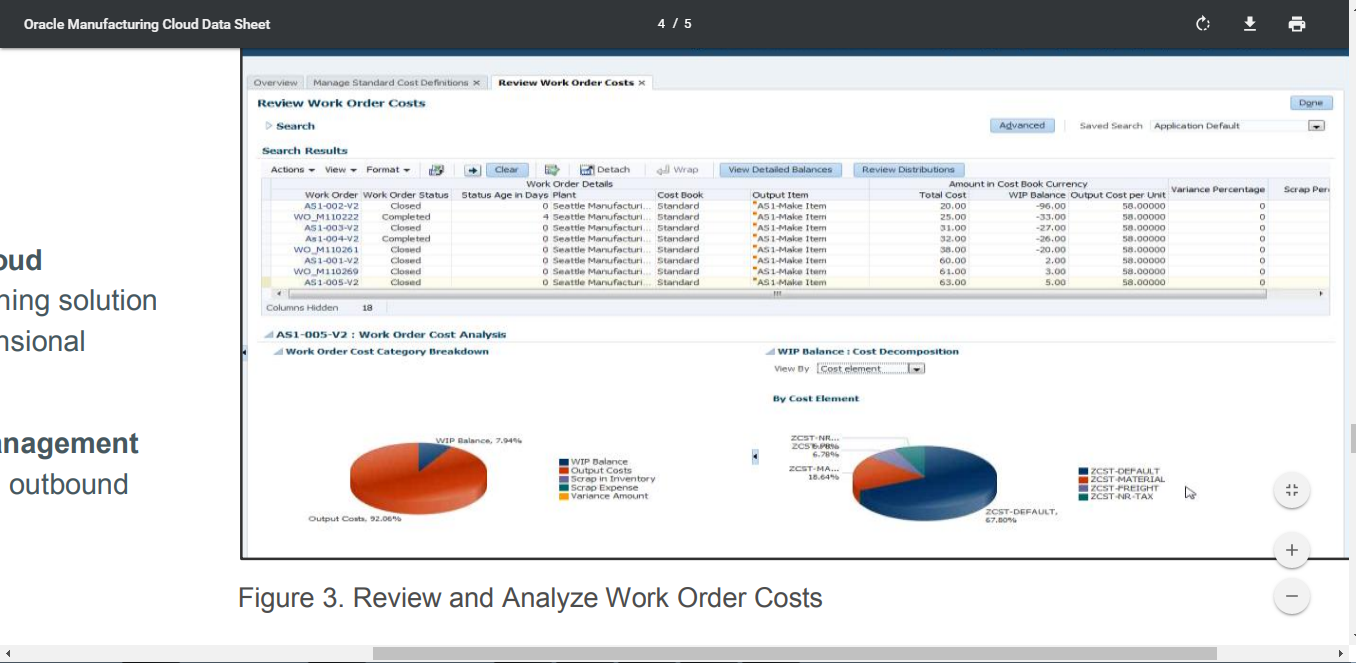Open the Actions menu
Viewport: 1356px width, 663px height.
coord(292,170)
